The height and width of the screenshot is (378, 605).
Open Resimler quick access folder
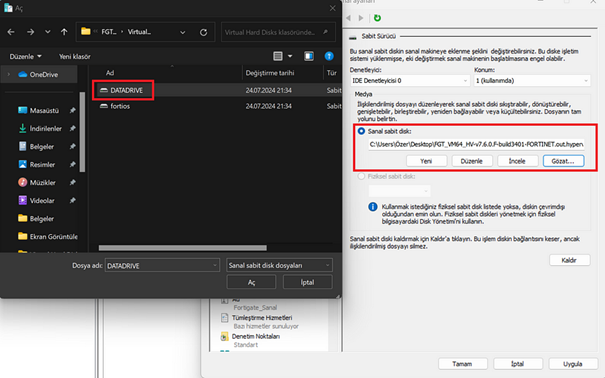point(37,165)
